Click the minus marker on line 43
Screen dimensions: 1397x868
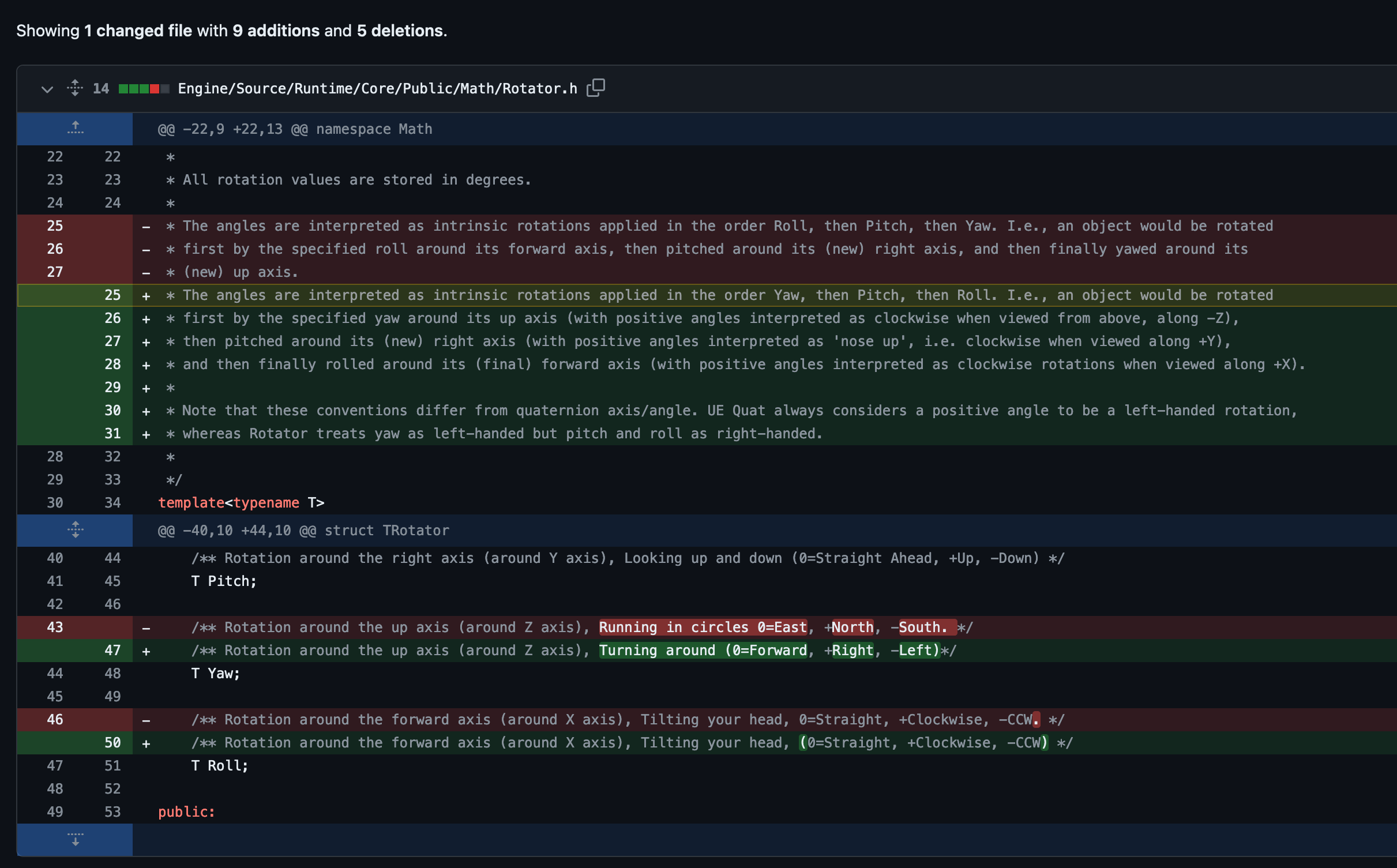[147, 628]
